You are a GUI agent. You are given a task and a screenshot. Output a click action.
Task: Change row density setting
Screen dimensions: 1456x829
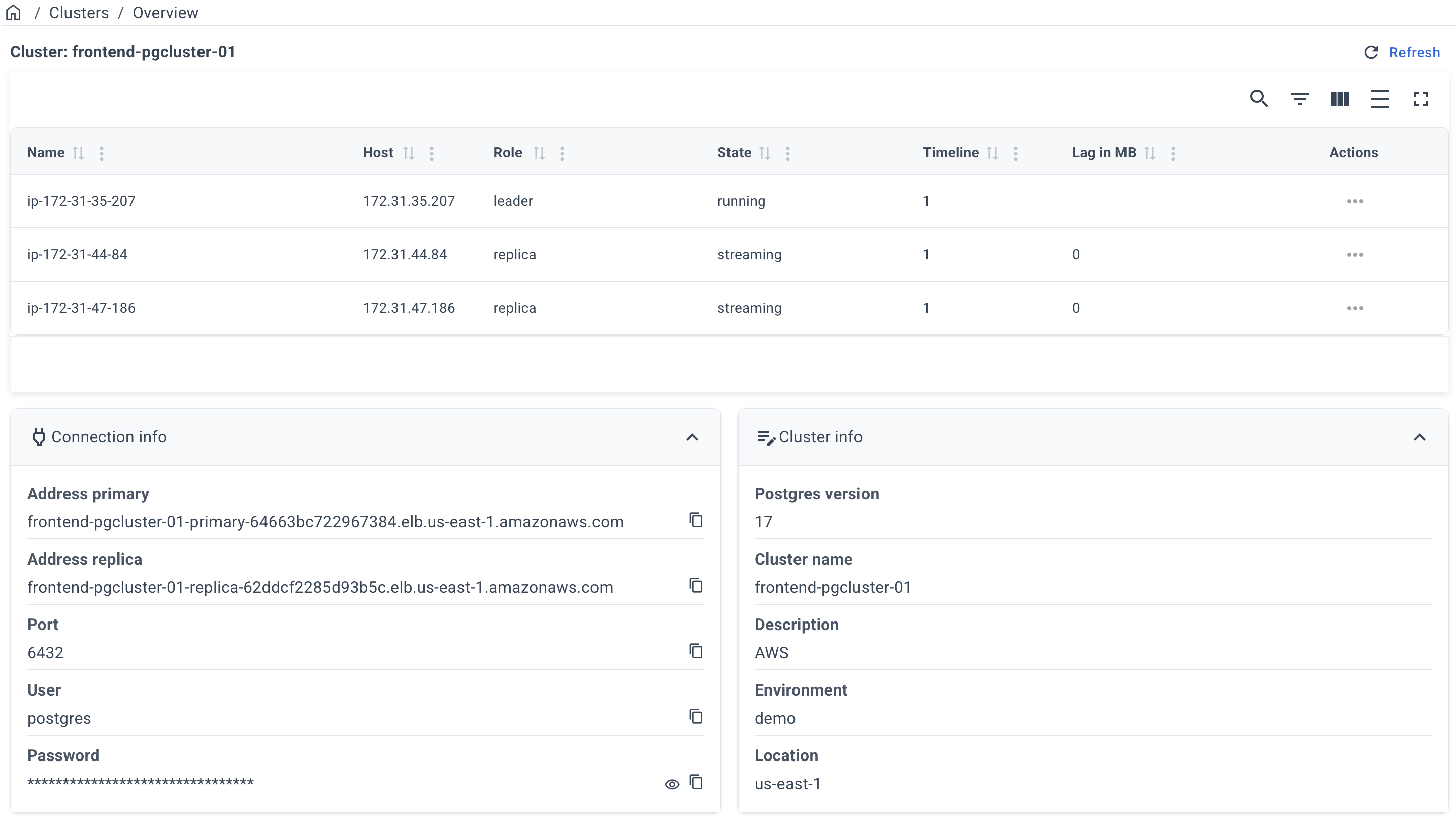coord(1380,99)
